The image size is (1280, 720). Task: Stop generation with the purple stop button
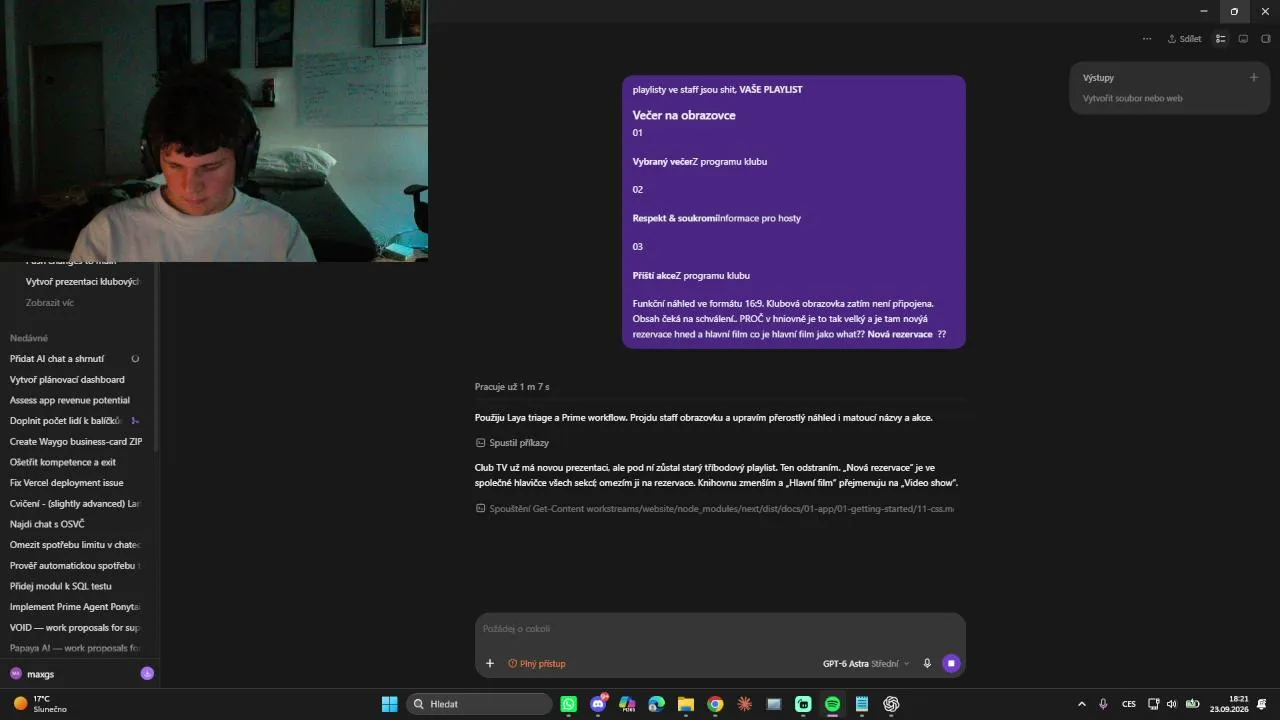click(951, 663)
